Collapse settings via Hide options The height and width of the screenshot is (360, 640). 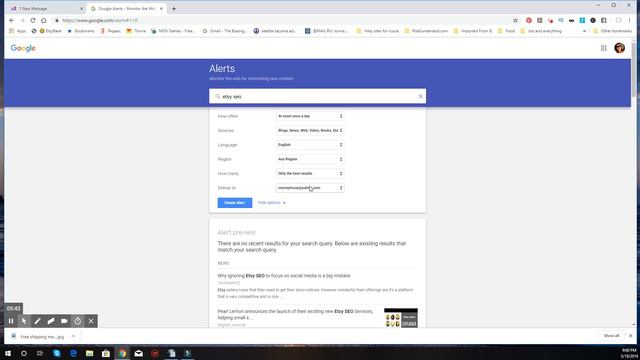(x=271, y=203)
